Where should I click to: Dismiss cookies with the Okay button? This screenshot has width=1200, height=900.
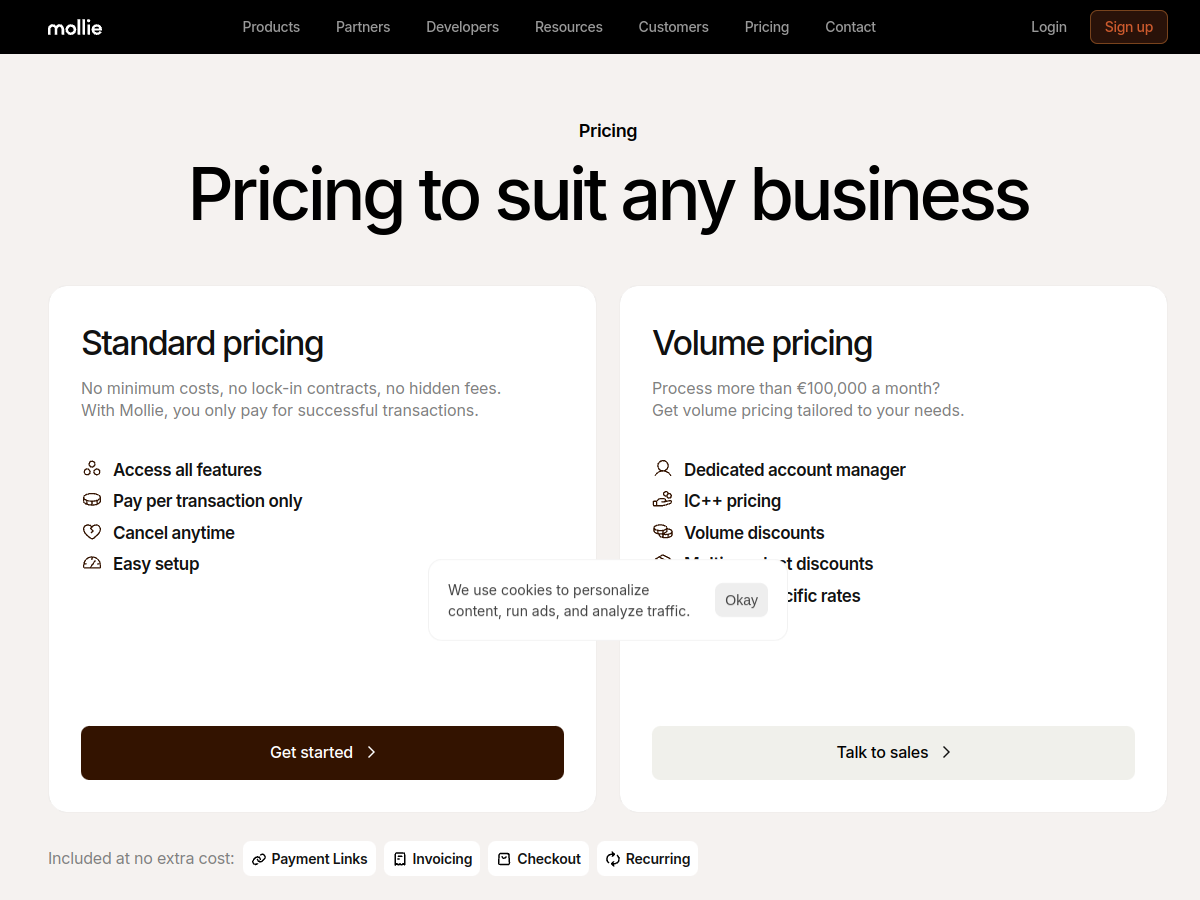(741, 600)
